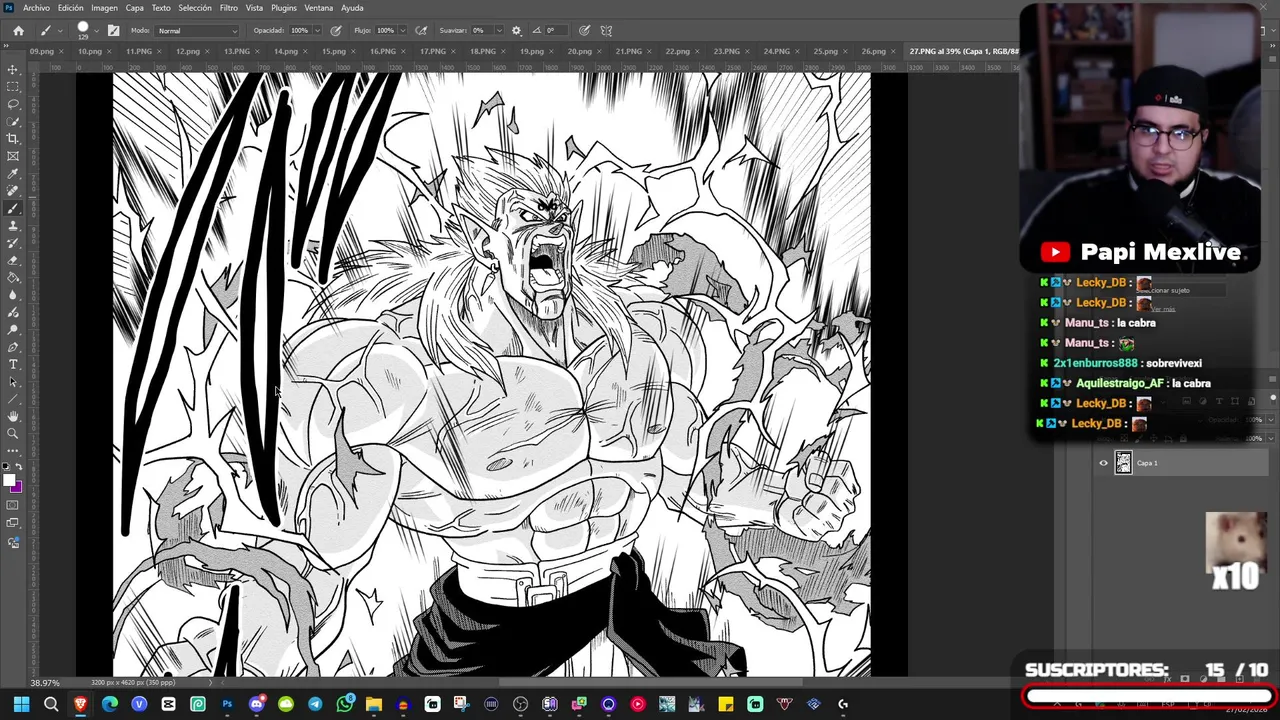Open Photoshop from the taskbar

[x=227, y=704]
